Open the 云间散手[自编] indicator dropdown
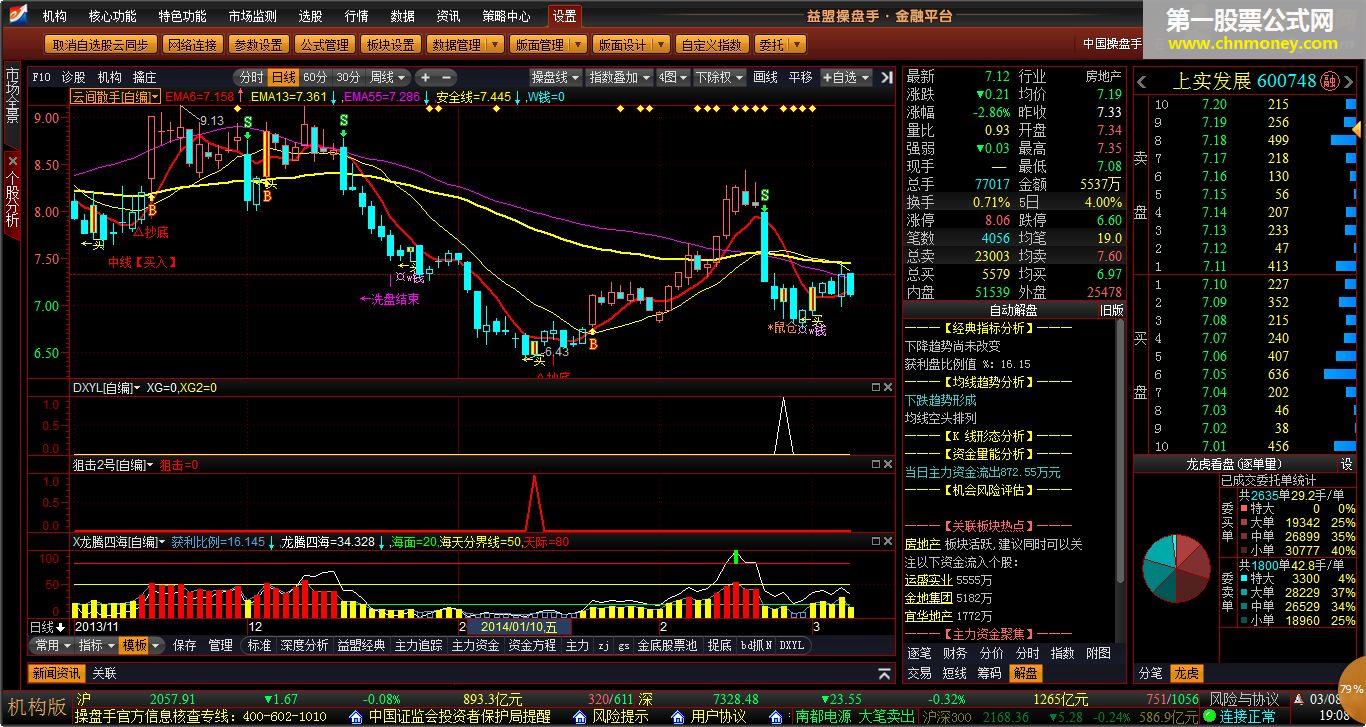The image size is (1366, 727). pos(115,97)
